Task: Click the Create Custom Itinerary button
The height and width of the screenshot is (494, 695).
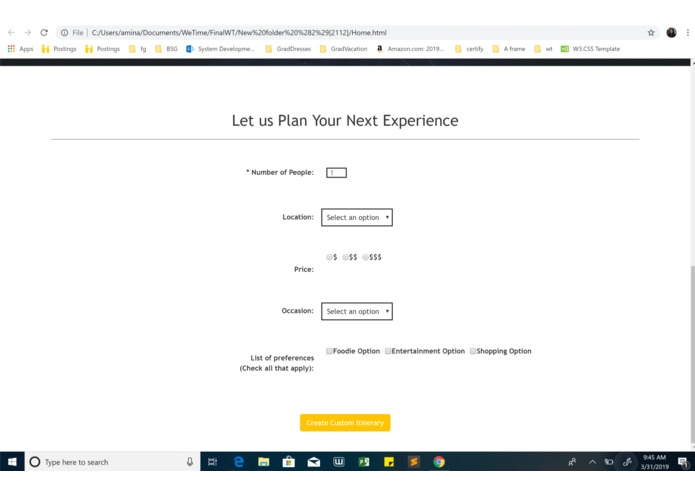Action: pos(345,423)
